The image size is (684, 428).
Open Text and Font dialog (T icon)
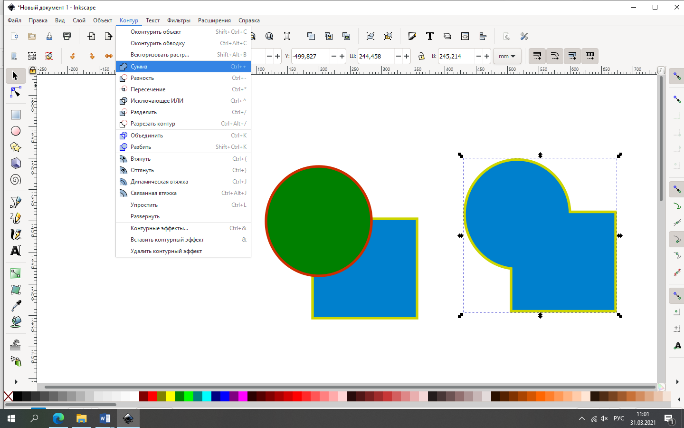point(430,36)
